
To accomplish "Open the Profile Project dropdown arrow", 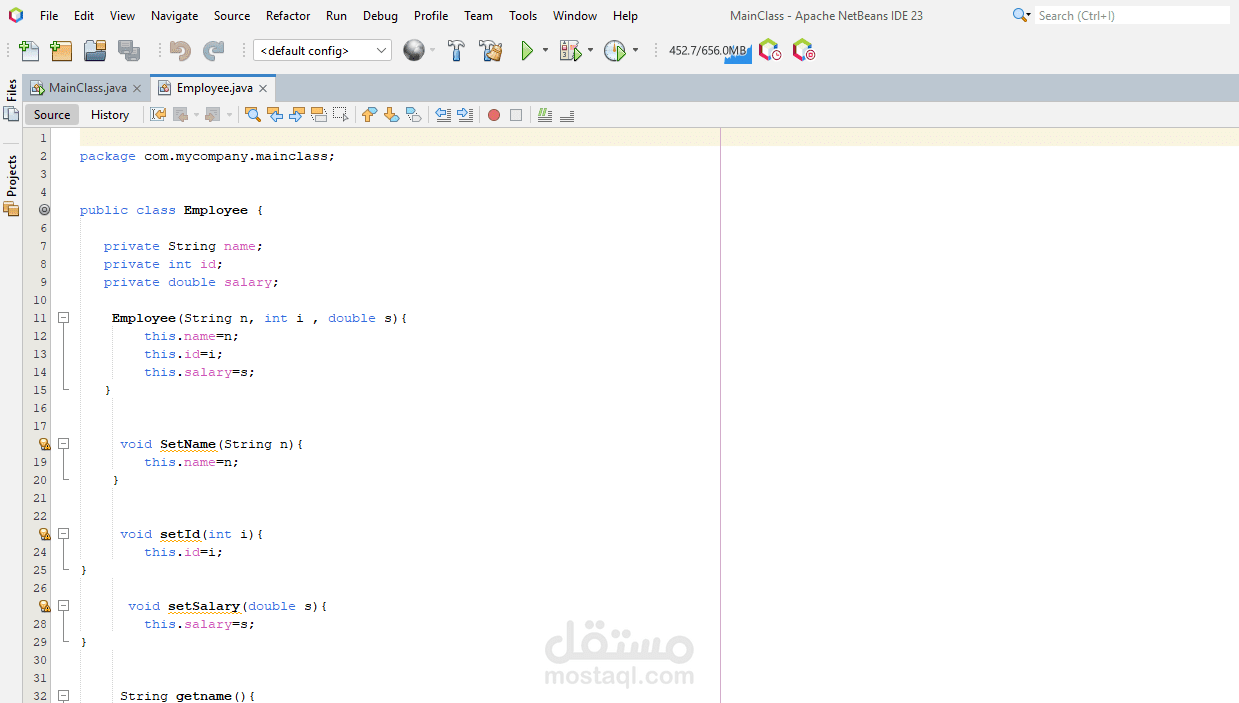I will coord(635,50).
